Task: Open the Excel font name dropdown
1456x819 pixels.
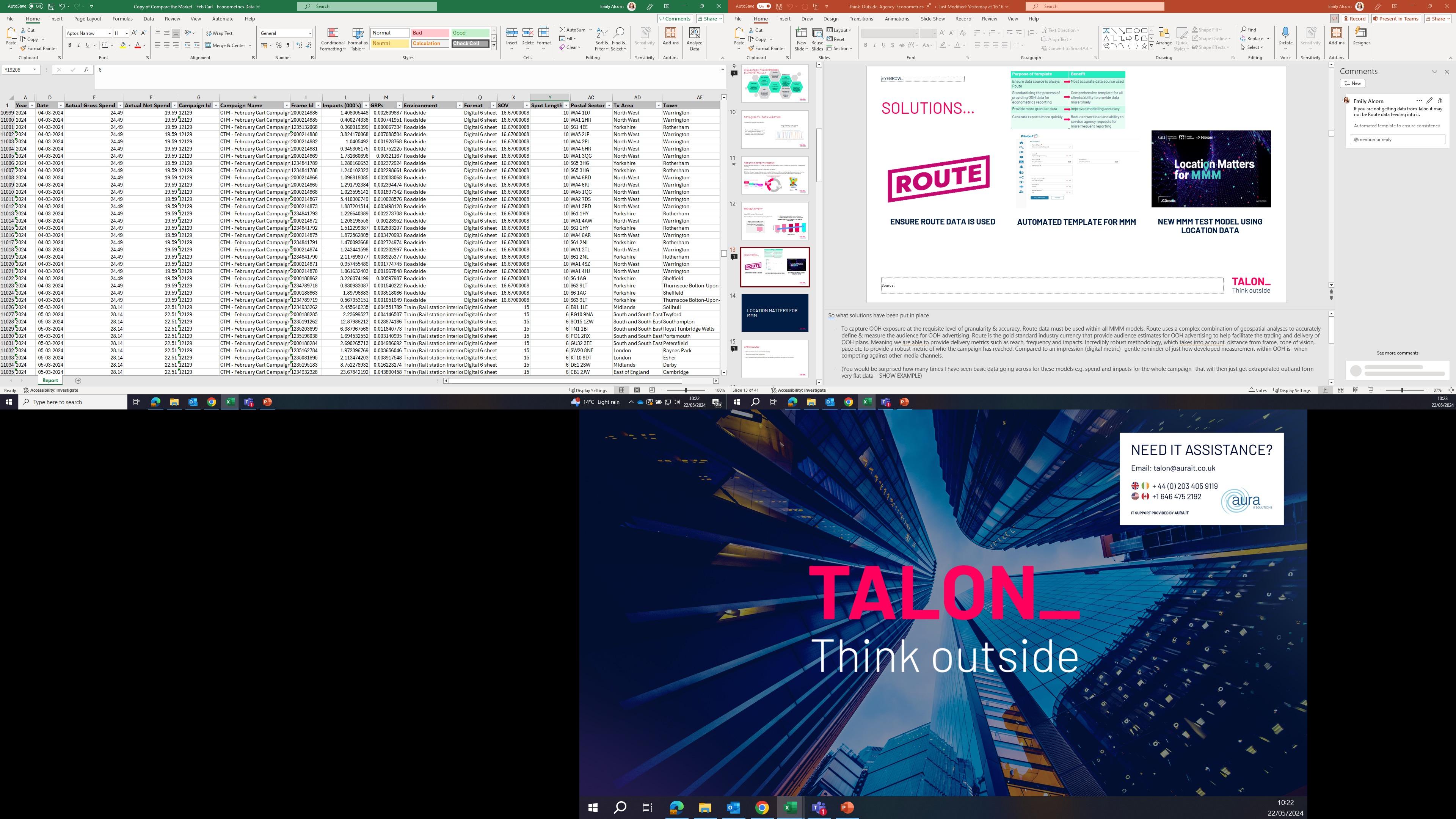Action: tap(109, 33)
